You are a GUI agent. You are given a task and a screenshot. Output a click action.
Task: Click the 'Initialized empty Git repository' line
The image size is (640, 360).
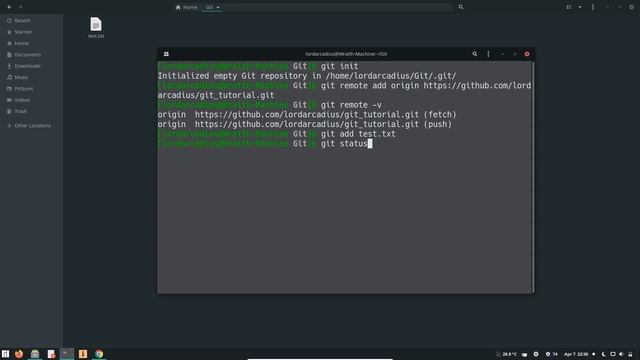point(307,76)
